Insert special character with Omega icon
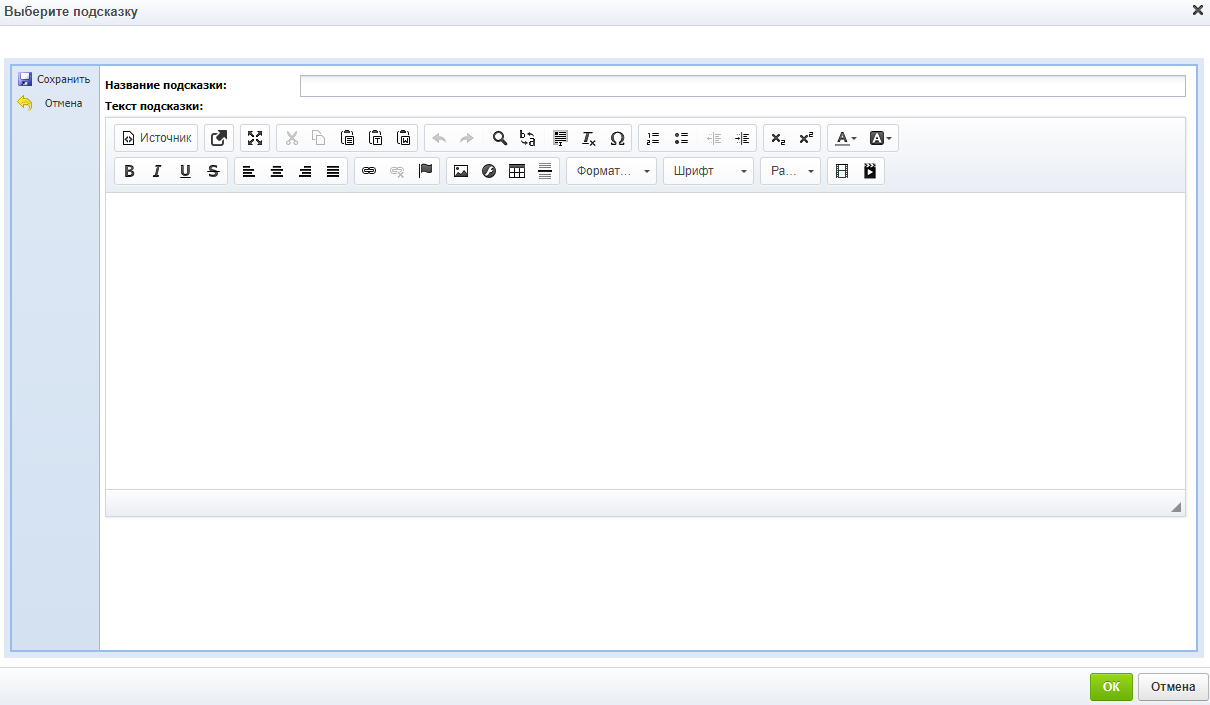The image size is (1210, 705). 617,138
